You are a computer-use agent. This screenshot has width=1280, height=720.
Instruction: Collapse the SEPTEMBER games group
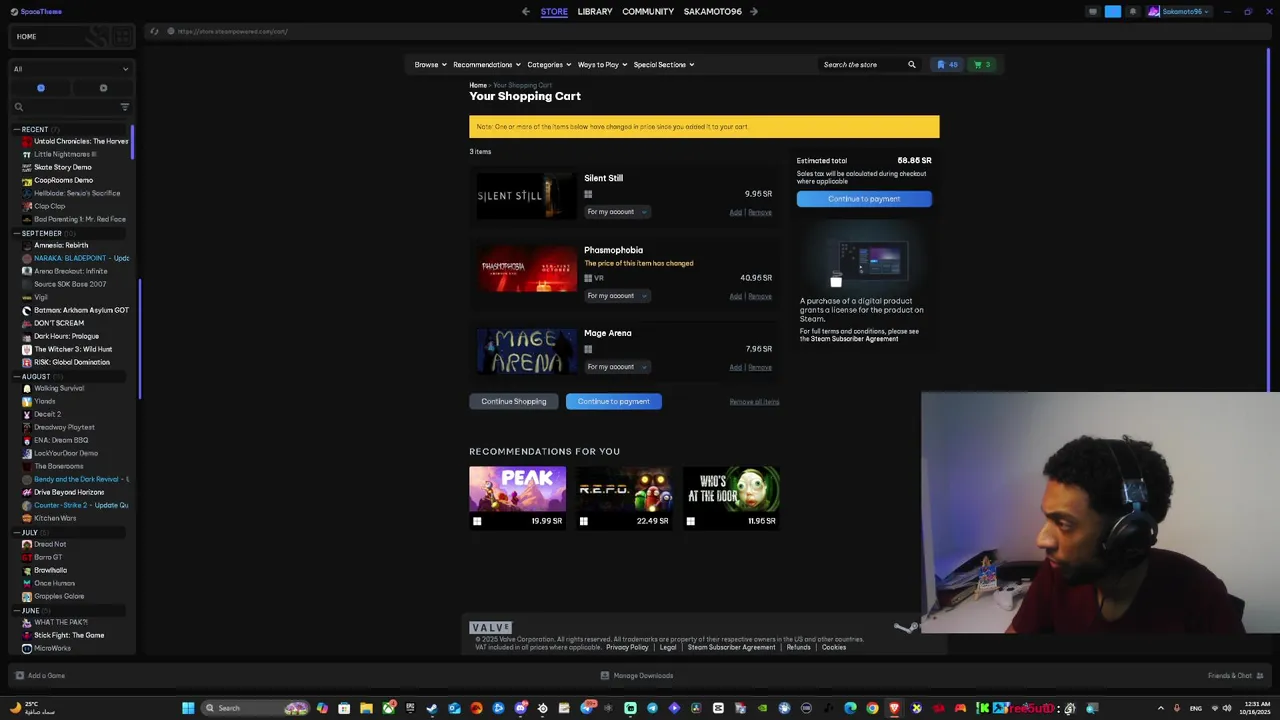(x=17, y=233)
